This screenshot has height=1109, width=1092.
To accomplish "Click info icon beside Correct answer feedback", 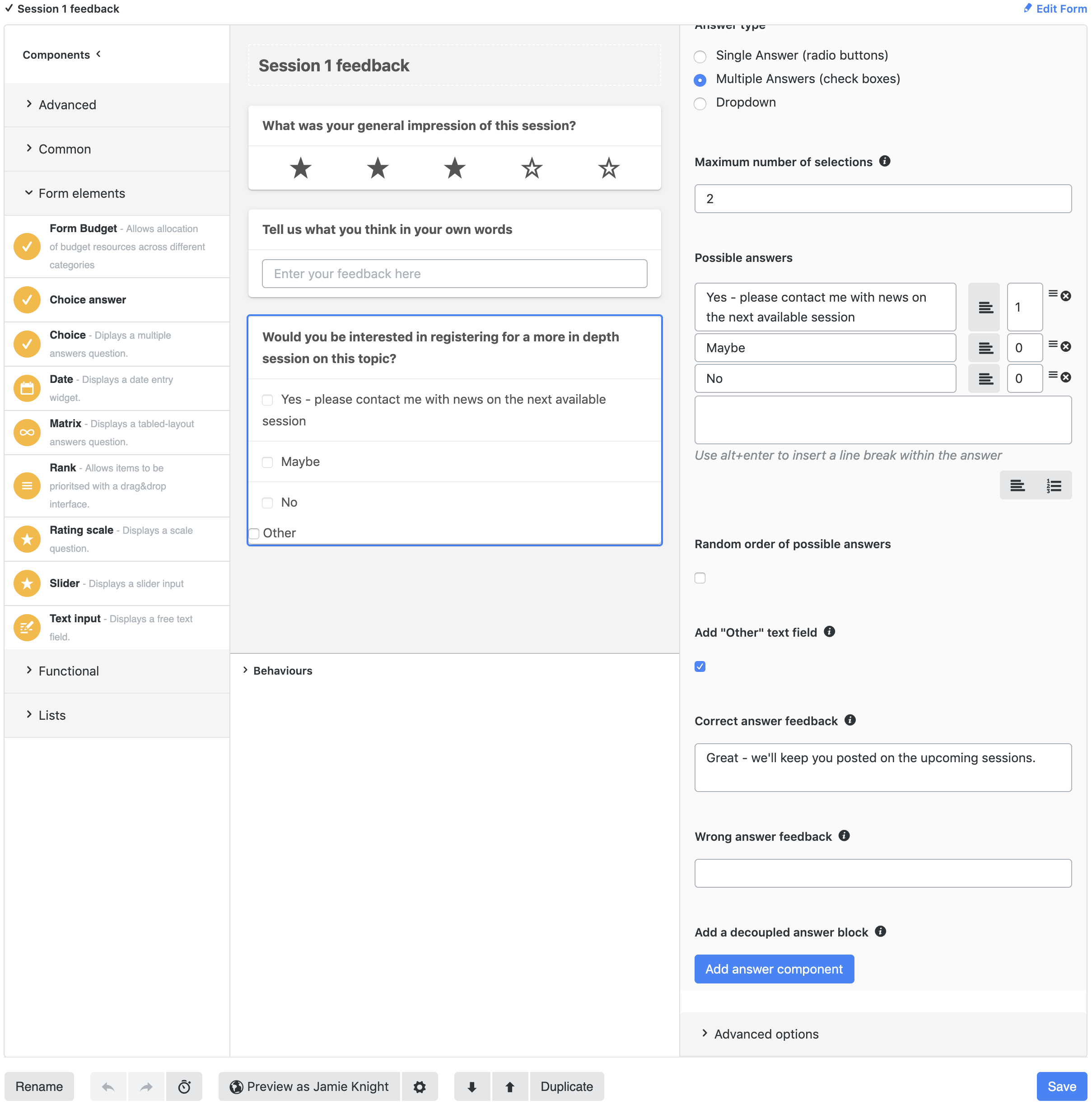I will point(850,720).
